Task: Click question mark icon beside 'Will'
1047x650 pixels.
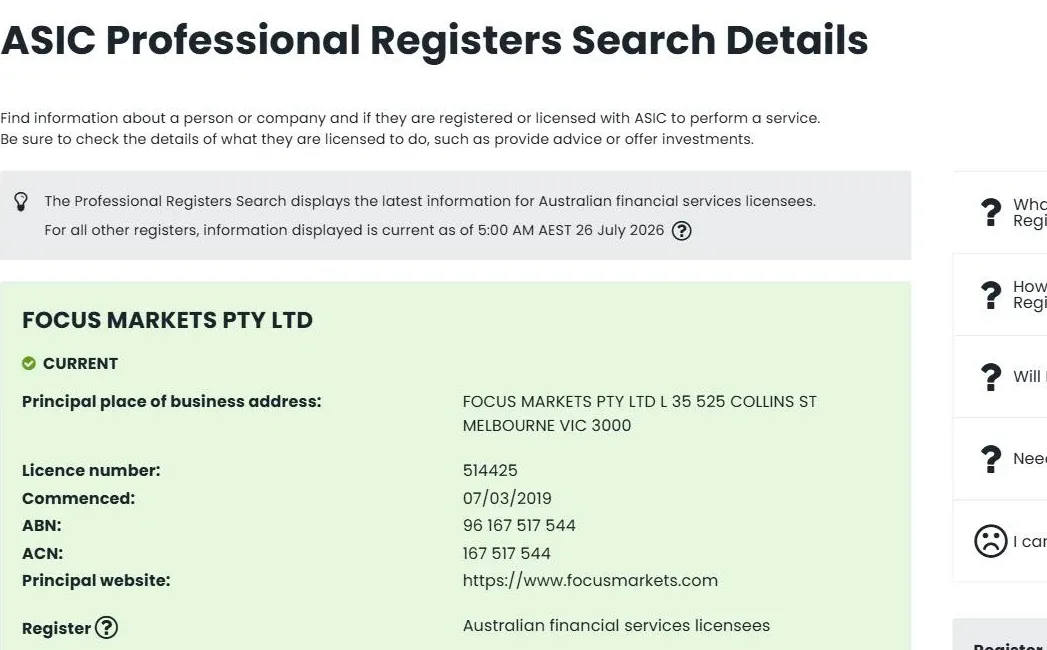Action: tap(991, 377)
